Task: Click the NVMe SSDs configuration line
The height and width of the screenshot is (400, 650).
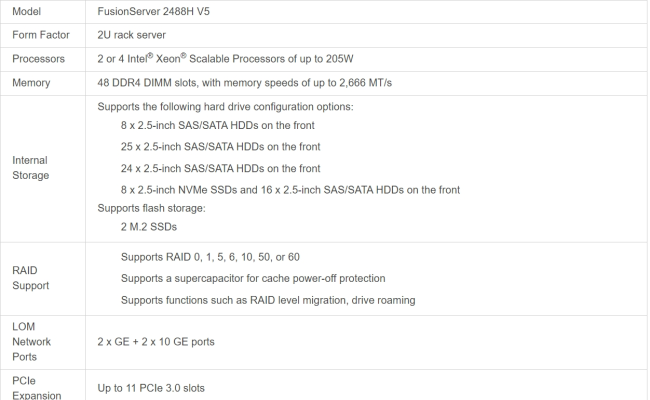Action: point(290,189)
